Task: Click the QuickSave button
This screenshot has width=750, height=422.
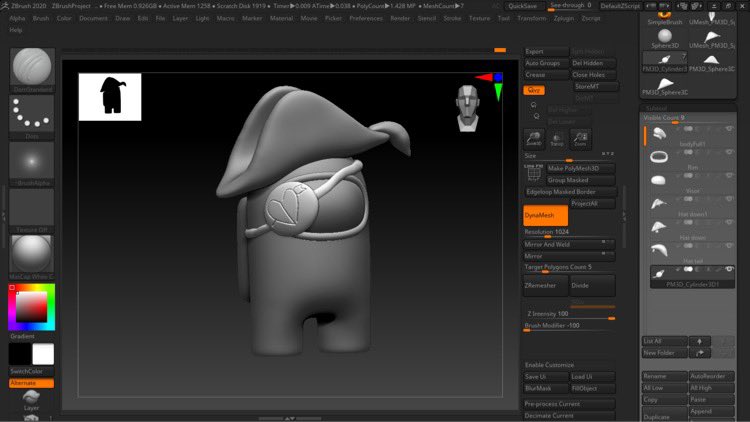Action: coord(522,6)
